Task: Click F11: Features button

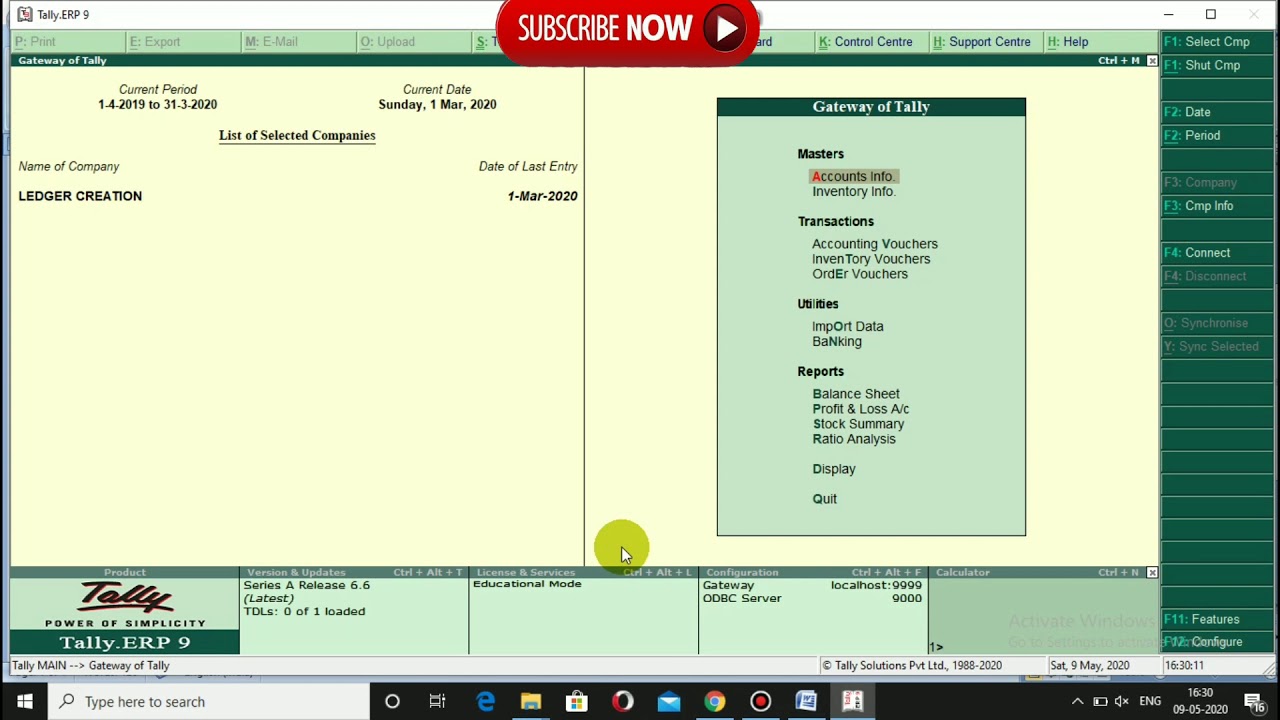Action: 1216,620
